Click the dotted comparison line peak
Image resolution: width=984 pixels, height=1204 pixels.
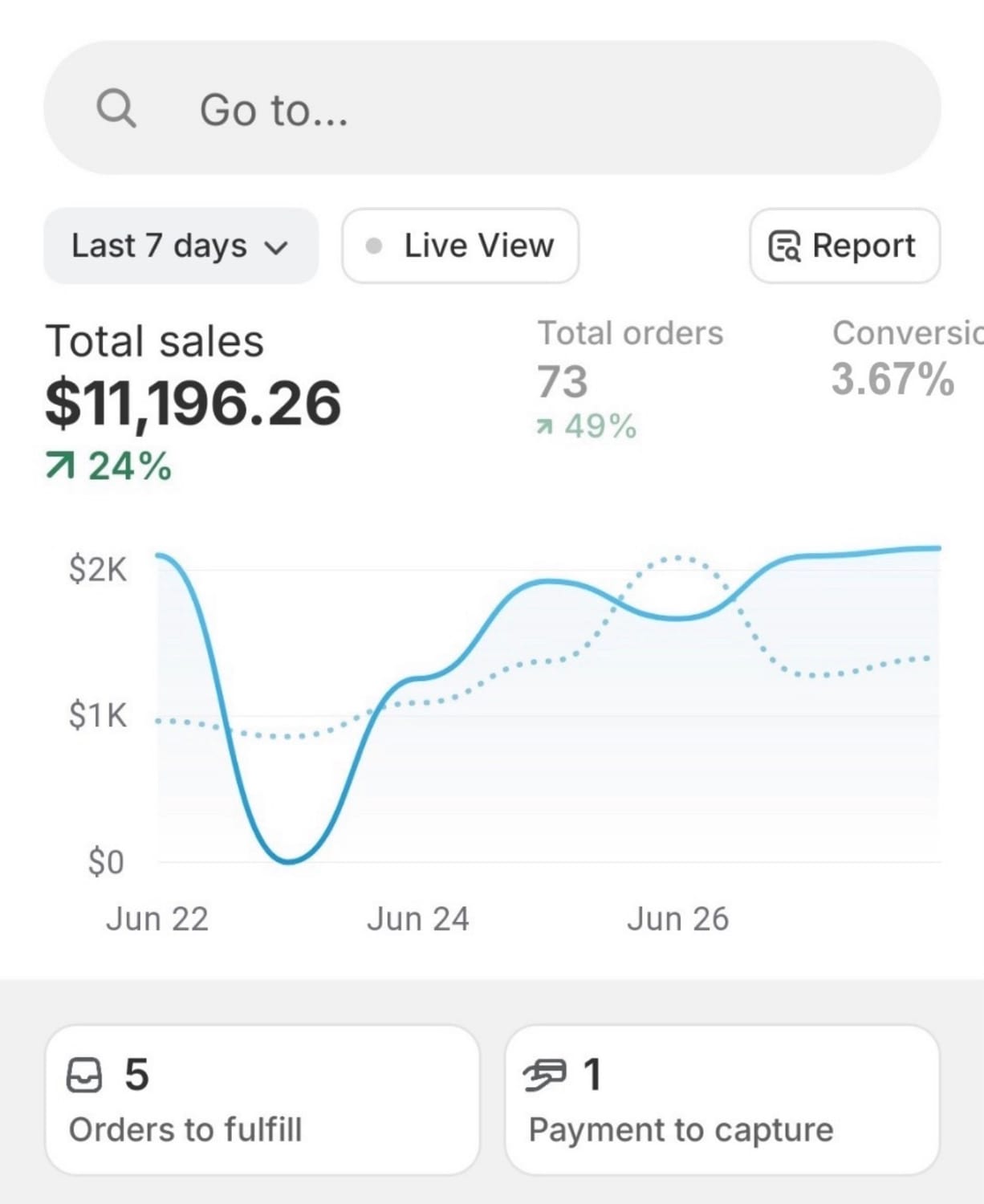point(678,557)
